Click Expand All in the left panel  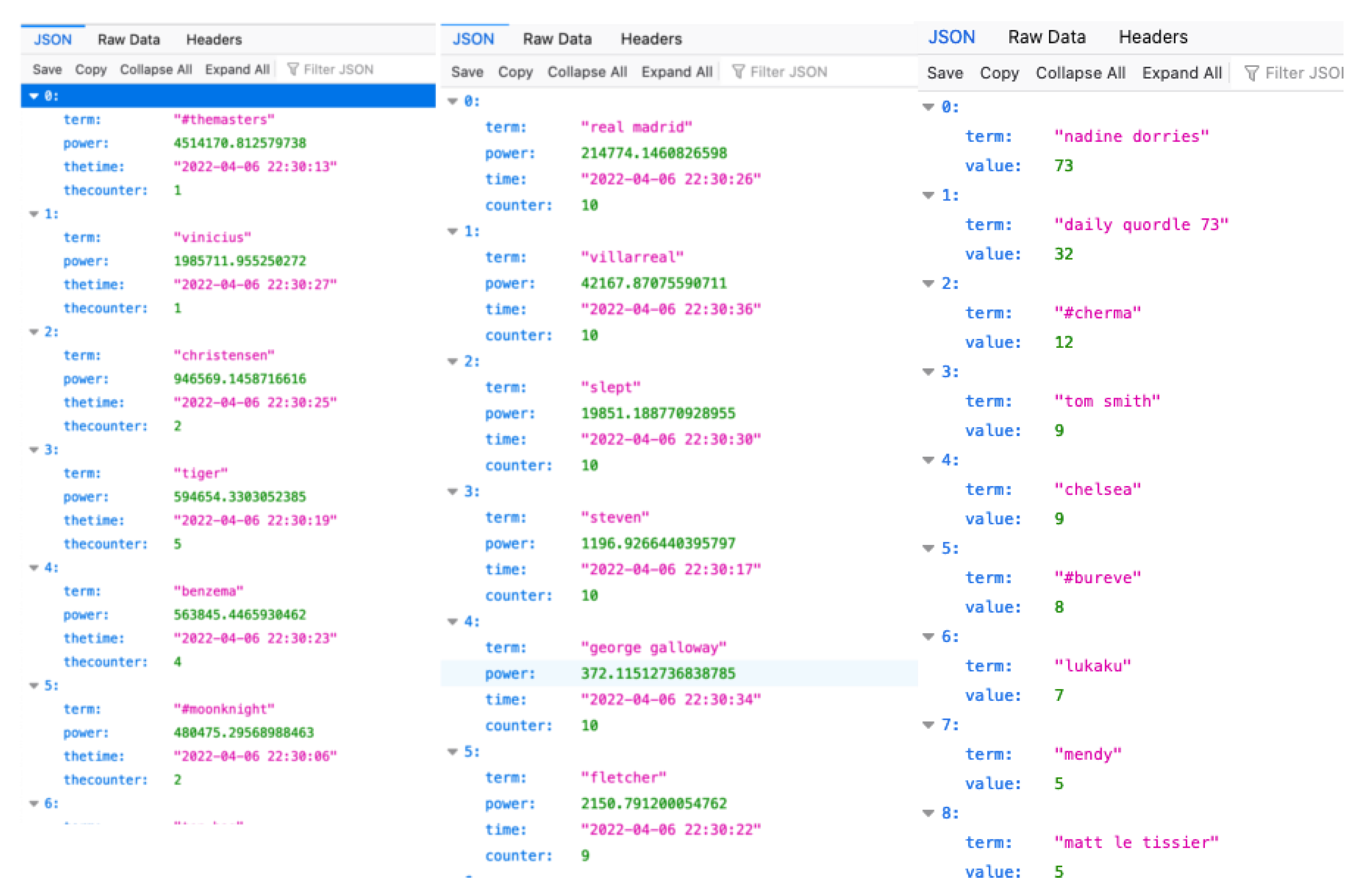237,70
